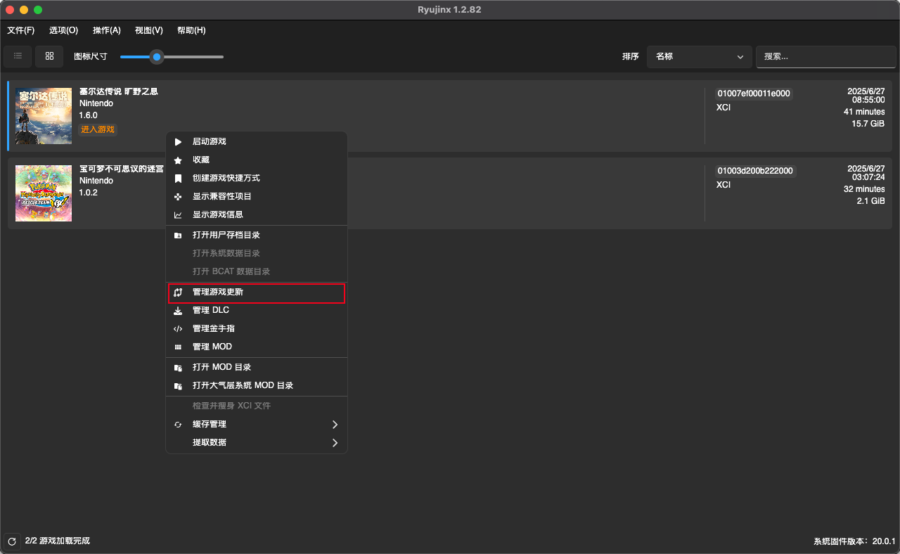Select 打开 MOD 目录 menu entry
900x554 pixels.
pos(257,367)
